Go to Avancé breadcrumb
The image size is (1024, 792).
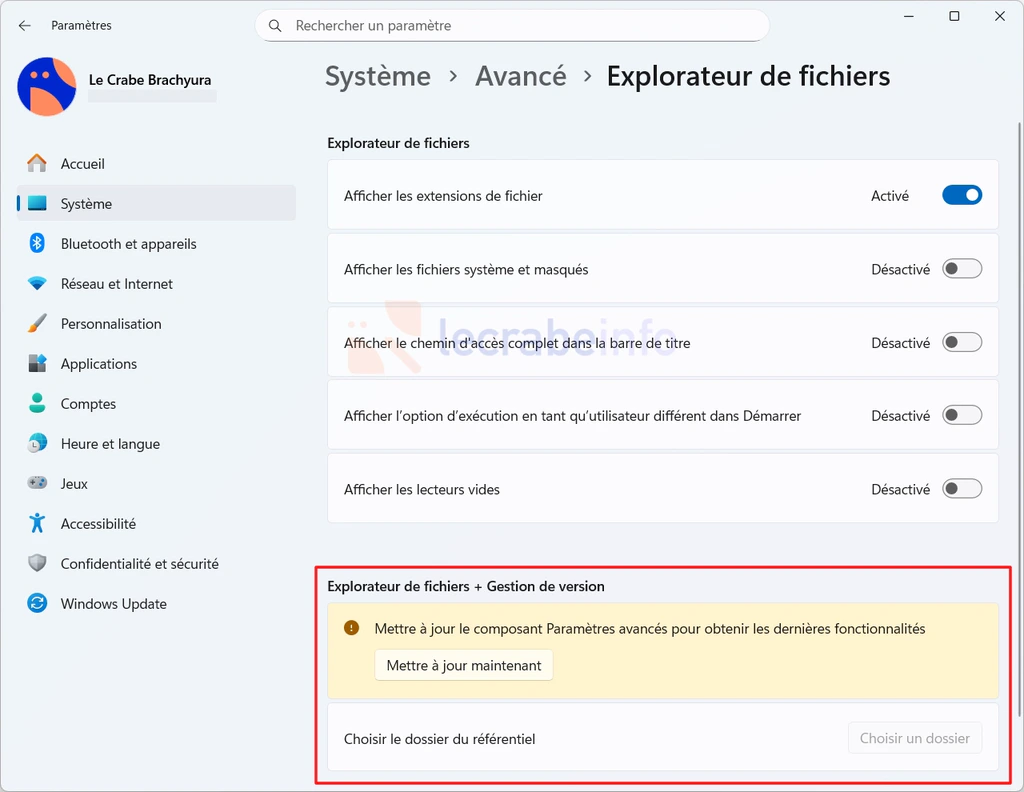click(x=520, y=76)
